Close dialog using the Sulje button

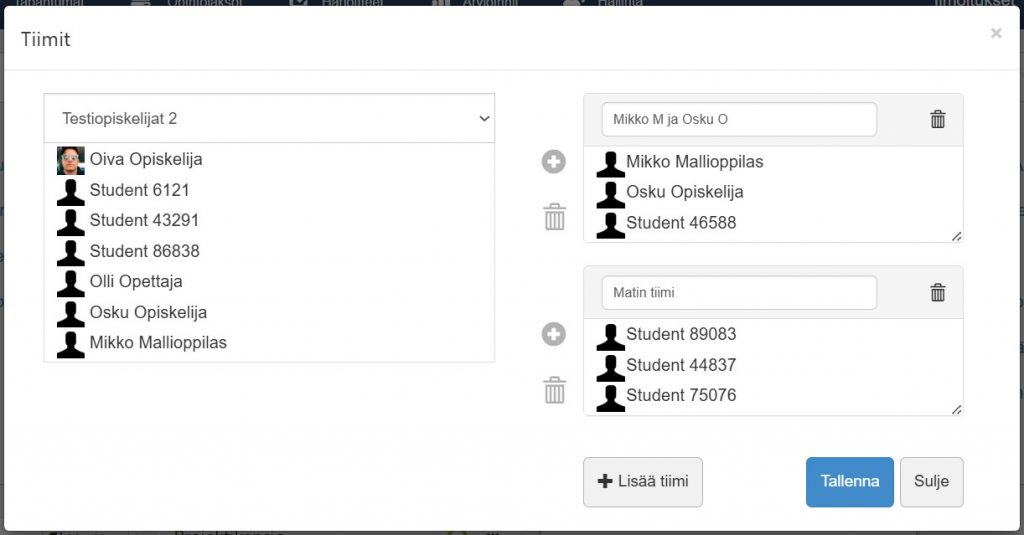click(931, 482)
